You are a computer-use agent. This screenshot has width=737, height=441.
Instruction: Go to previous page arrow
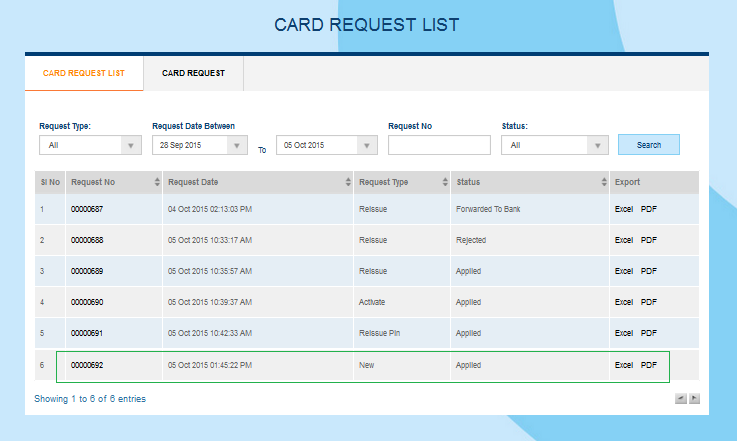[680, 398]
